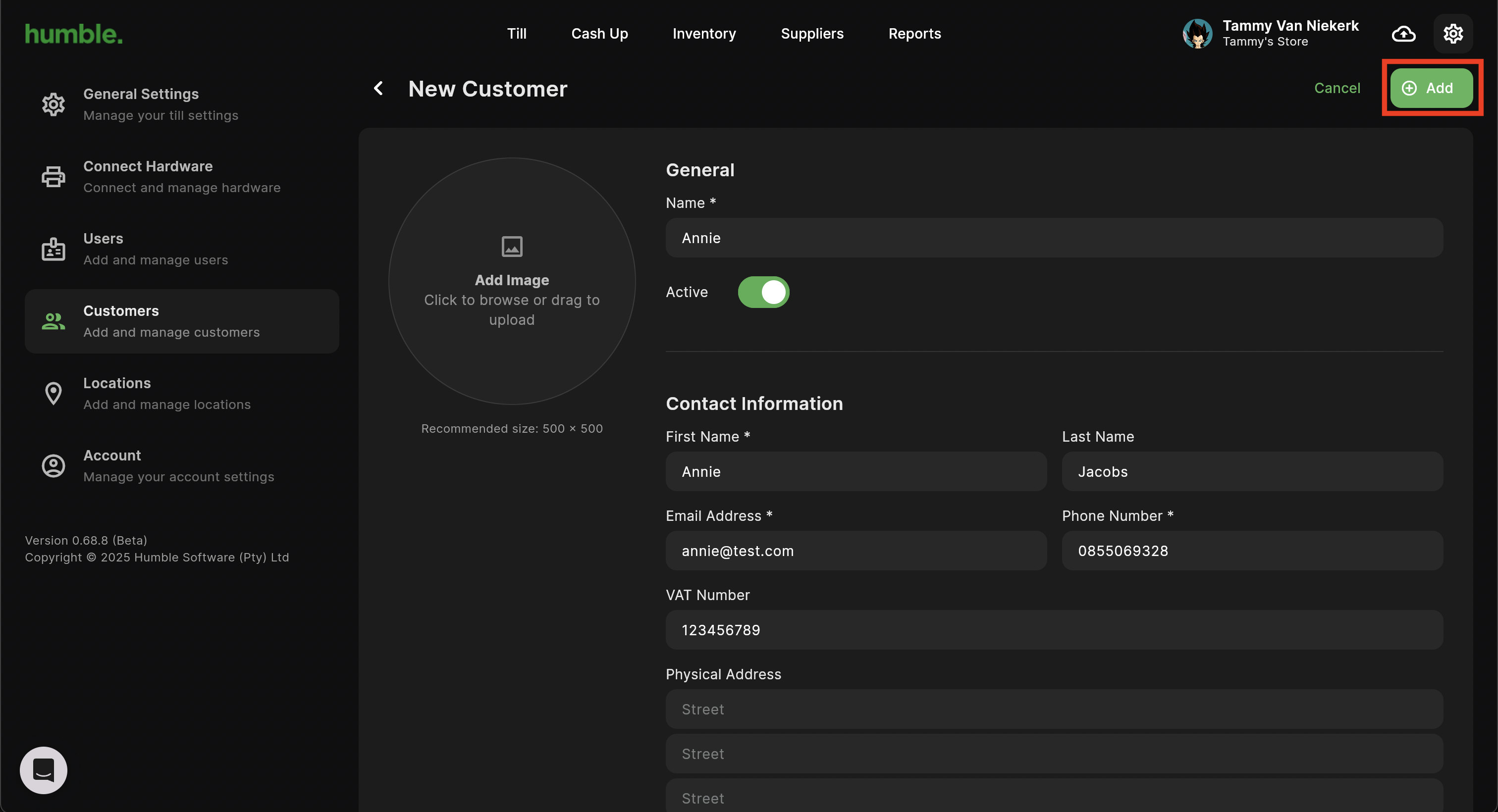1498x812 pixels.
Task: Click the third Street address field
Action: 1054,796
